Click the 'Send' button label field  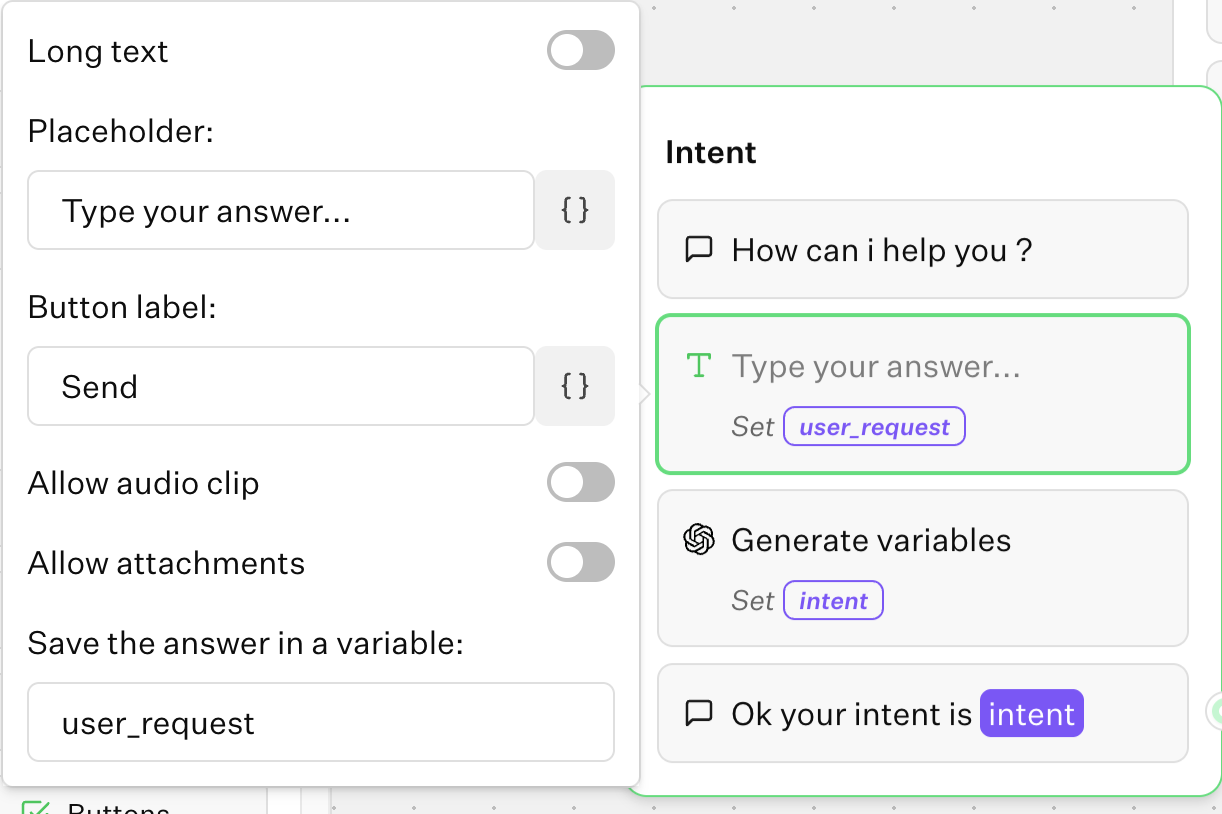(x=280, y=386)
